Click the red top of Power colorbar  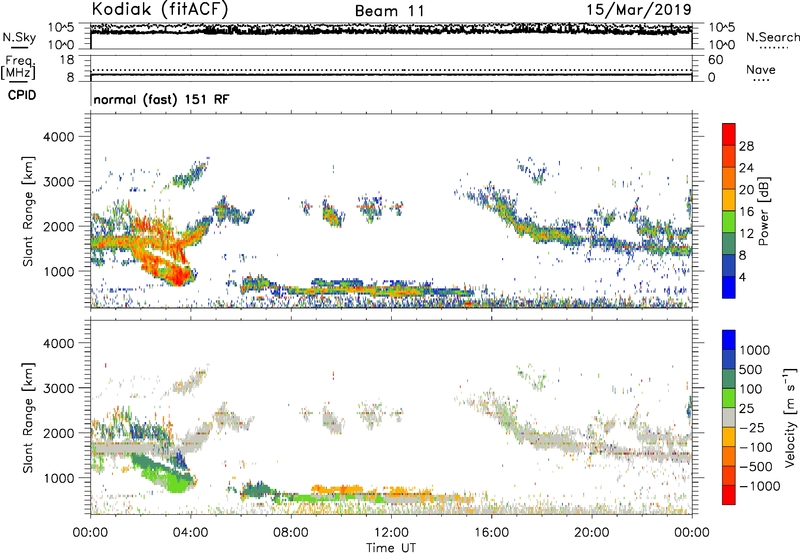pos(729,134)
